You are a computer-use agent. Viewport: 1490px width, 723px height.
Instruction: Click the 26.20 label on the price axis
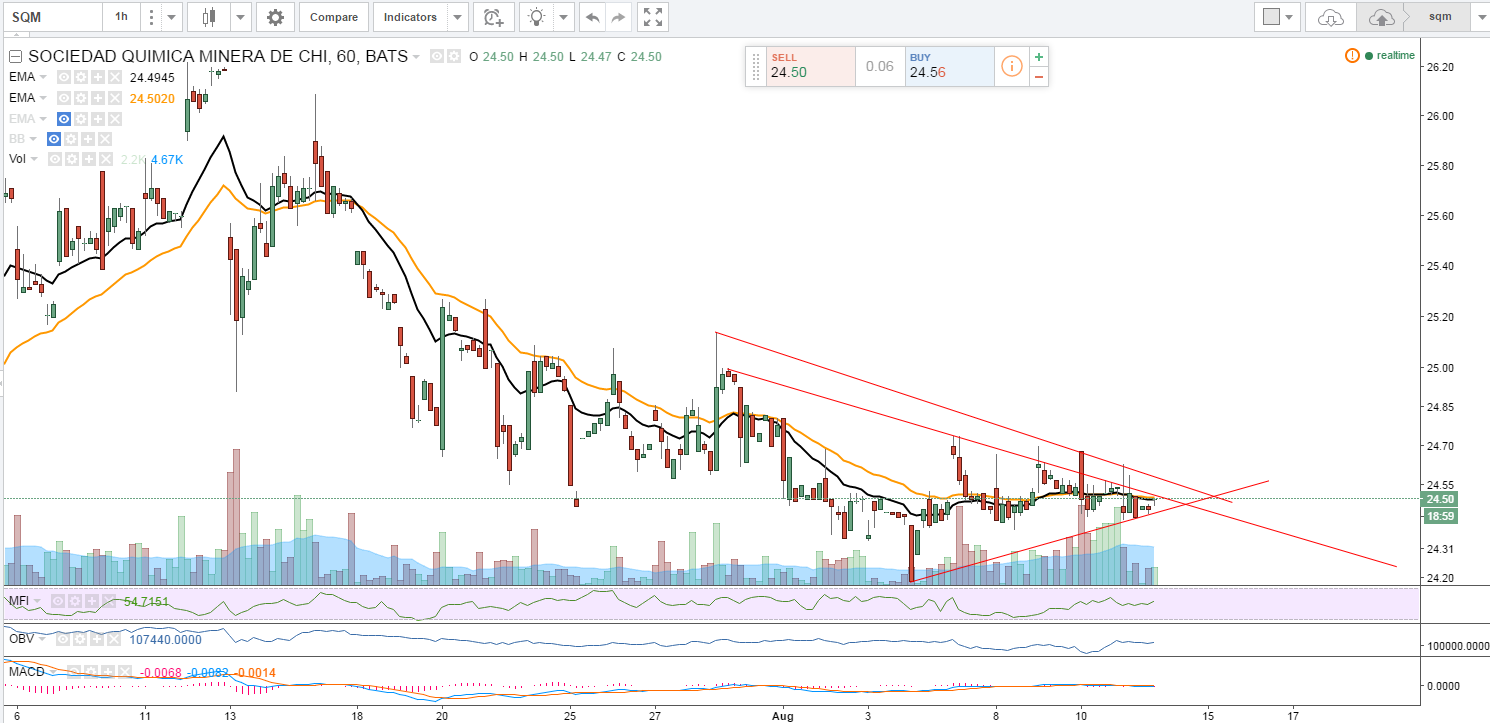click(1439, 67)
